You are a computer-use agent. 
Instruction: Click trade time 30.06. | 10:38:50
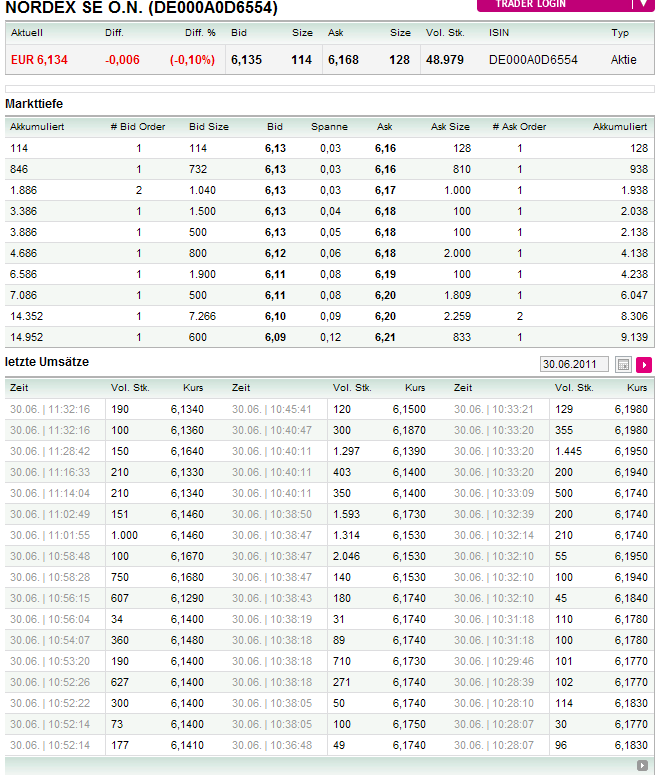(272, 514)
